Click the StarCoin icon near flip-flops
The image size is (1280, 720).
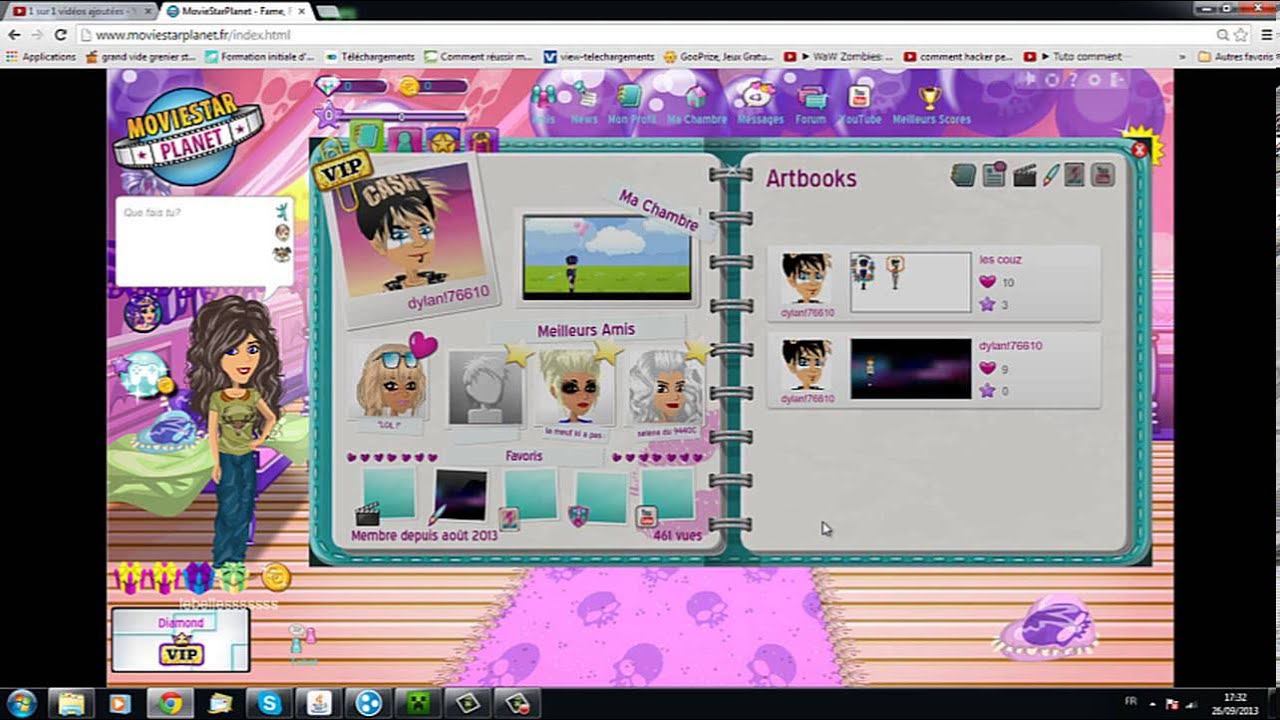click(x=276, y=577)
